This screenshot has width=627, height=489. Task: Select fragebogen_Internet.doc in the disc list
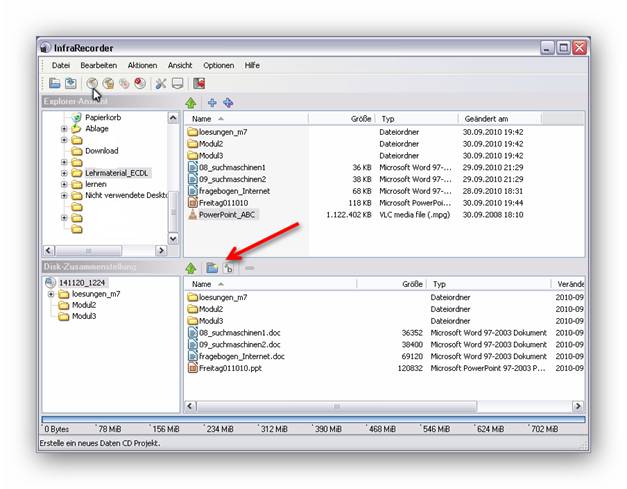pos(242,356)
